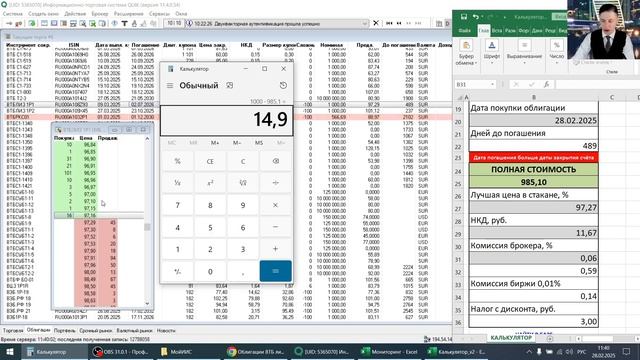
Task: Select Excel cell with 985,10
Action: 533,182
